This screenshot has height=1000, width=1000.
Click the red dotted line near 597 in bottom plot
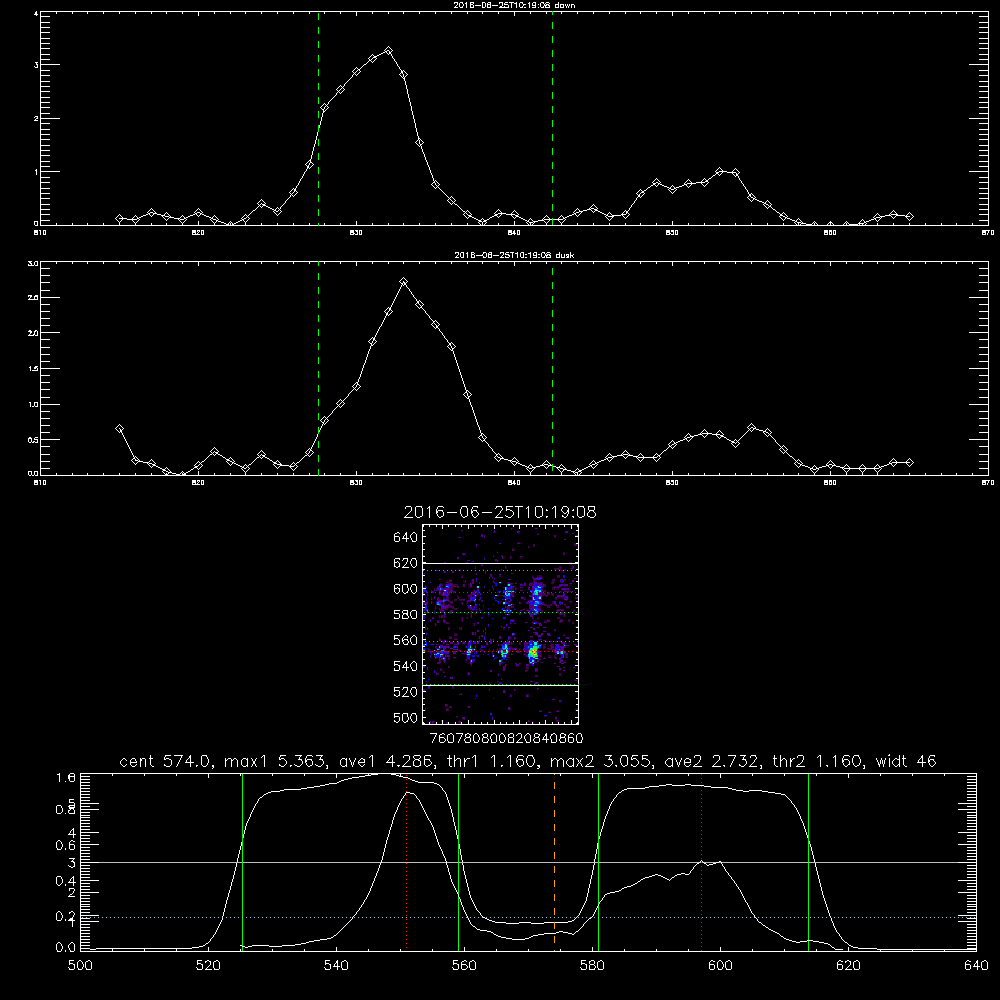[x=702, y=861]
